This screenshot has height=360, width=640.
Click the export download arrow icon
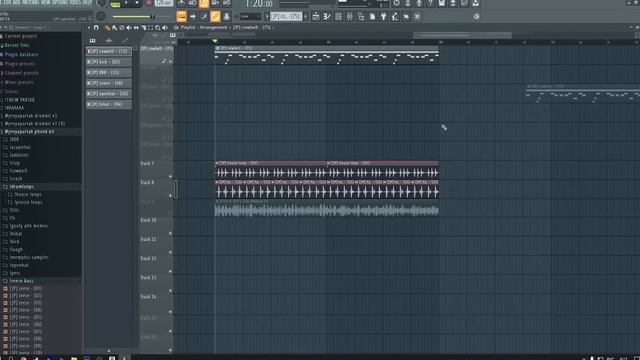point(476,3)
